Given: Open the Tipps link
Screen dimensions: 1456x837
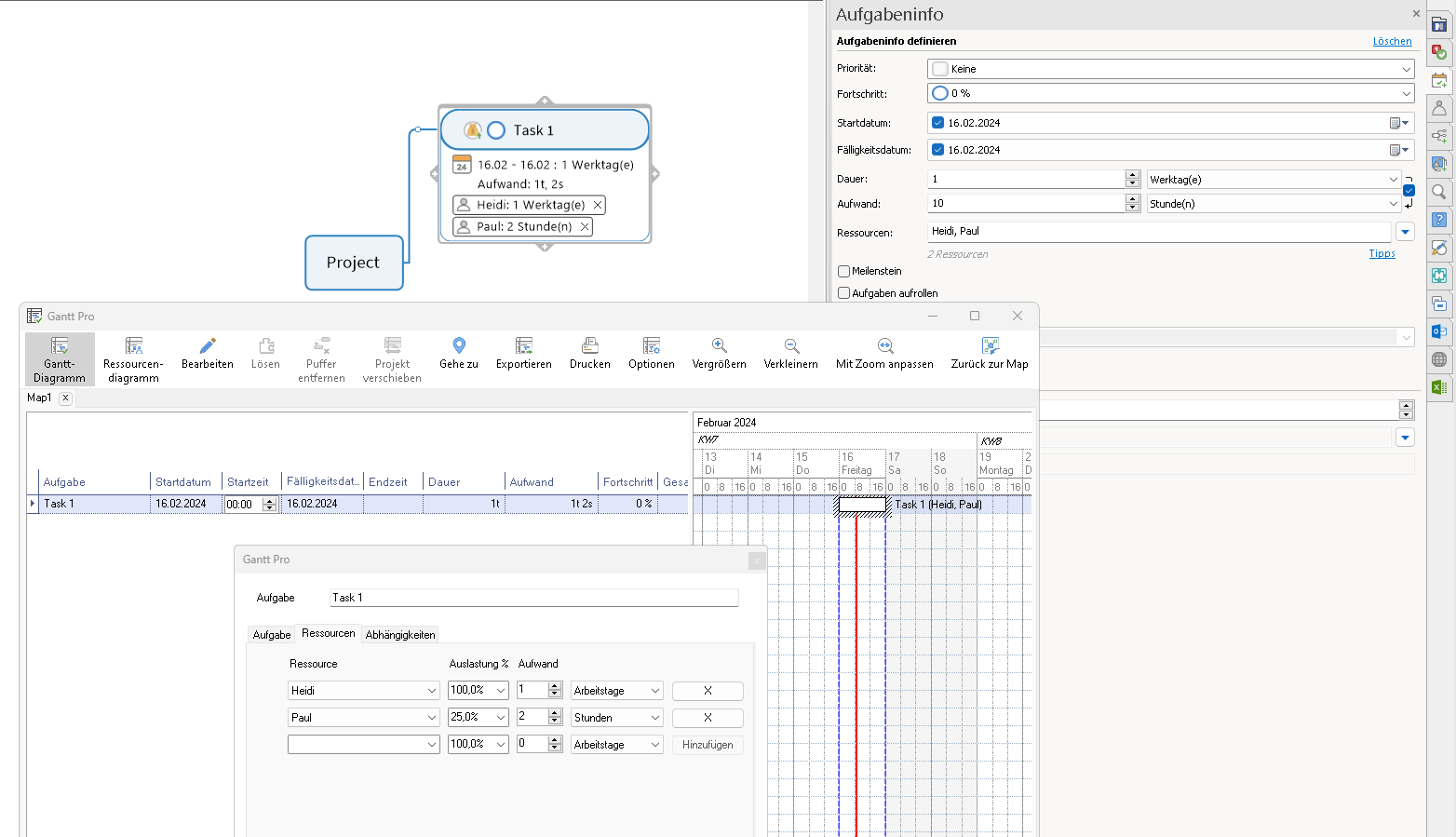Looking at the screenshot, I should [1382, 253].
